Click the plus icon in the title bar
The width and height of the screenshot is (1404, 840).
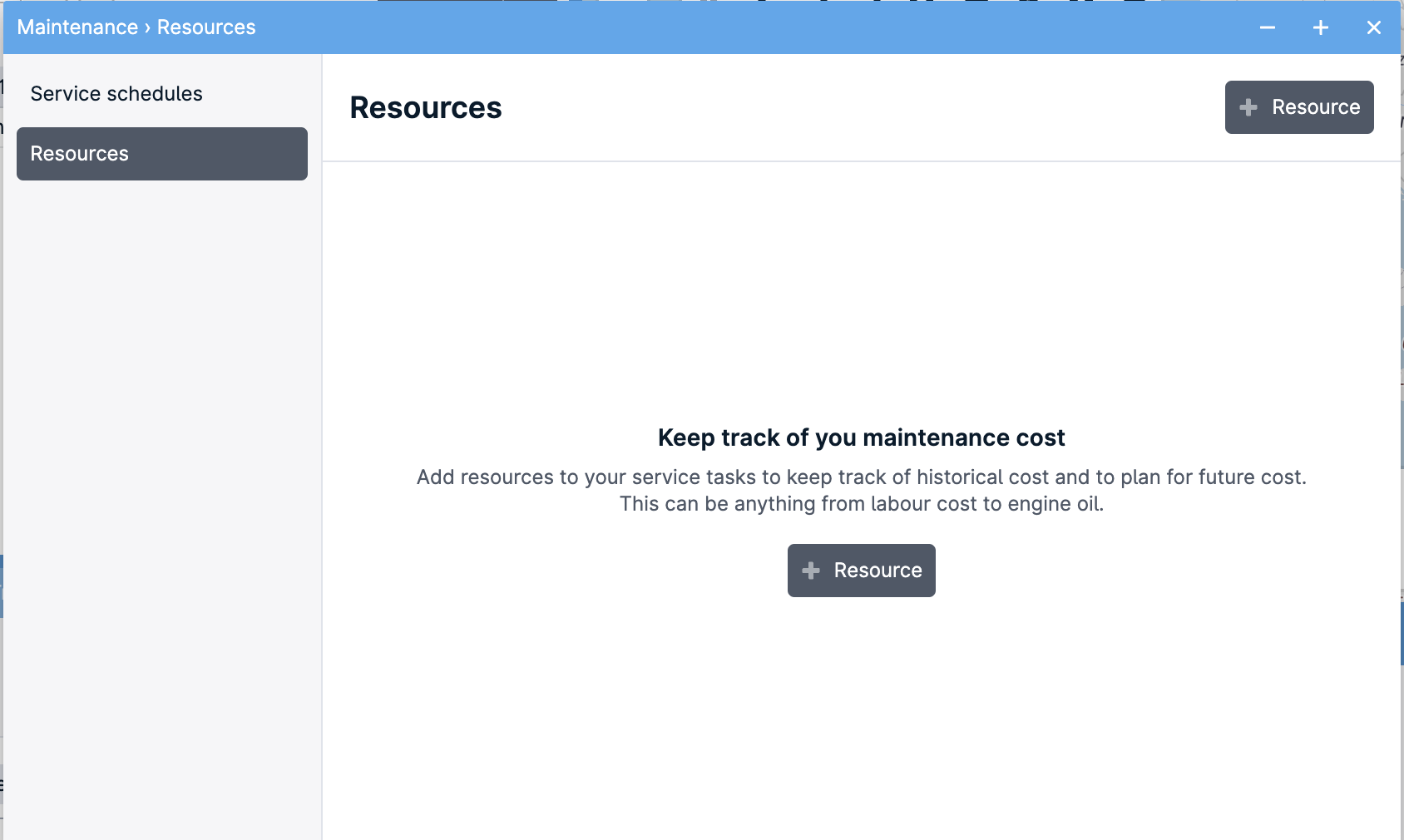coord(1319,27)
